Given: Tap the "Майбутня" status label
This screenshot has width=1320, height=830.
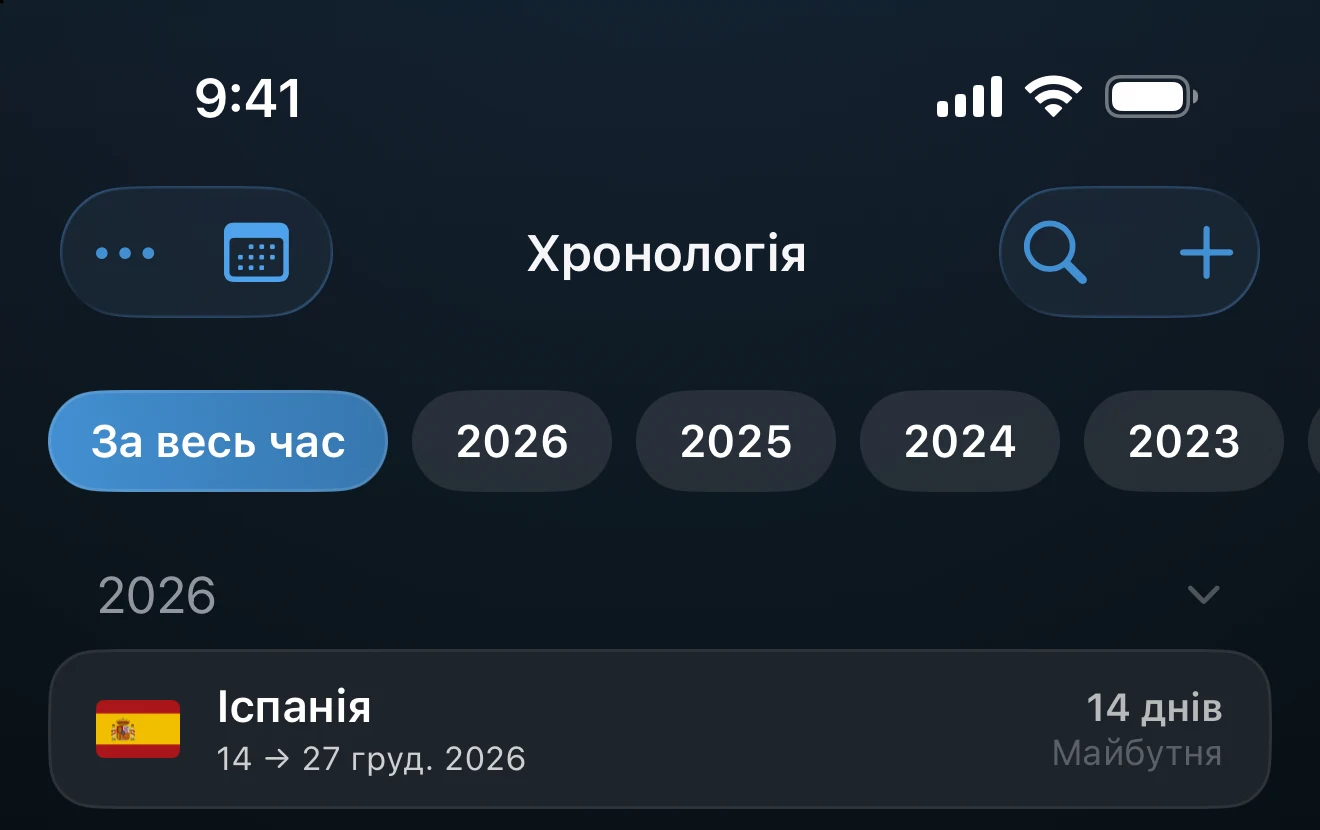Looking at the screenshot, I should coord(1137,753).
